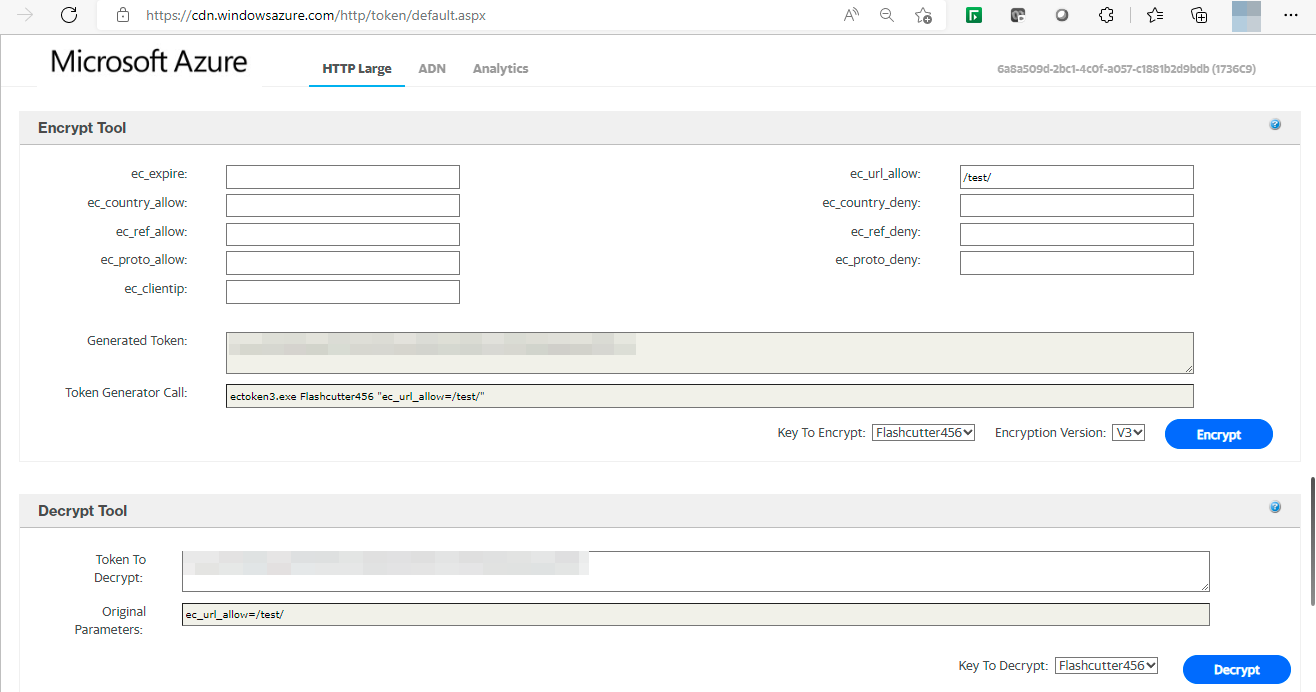Click the ec_url_allow label
1316x692 pixels.
coord(885,174)
